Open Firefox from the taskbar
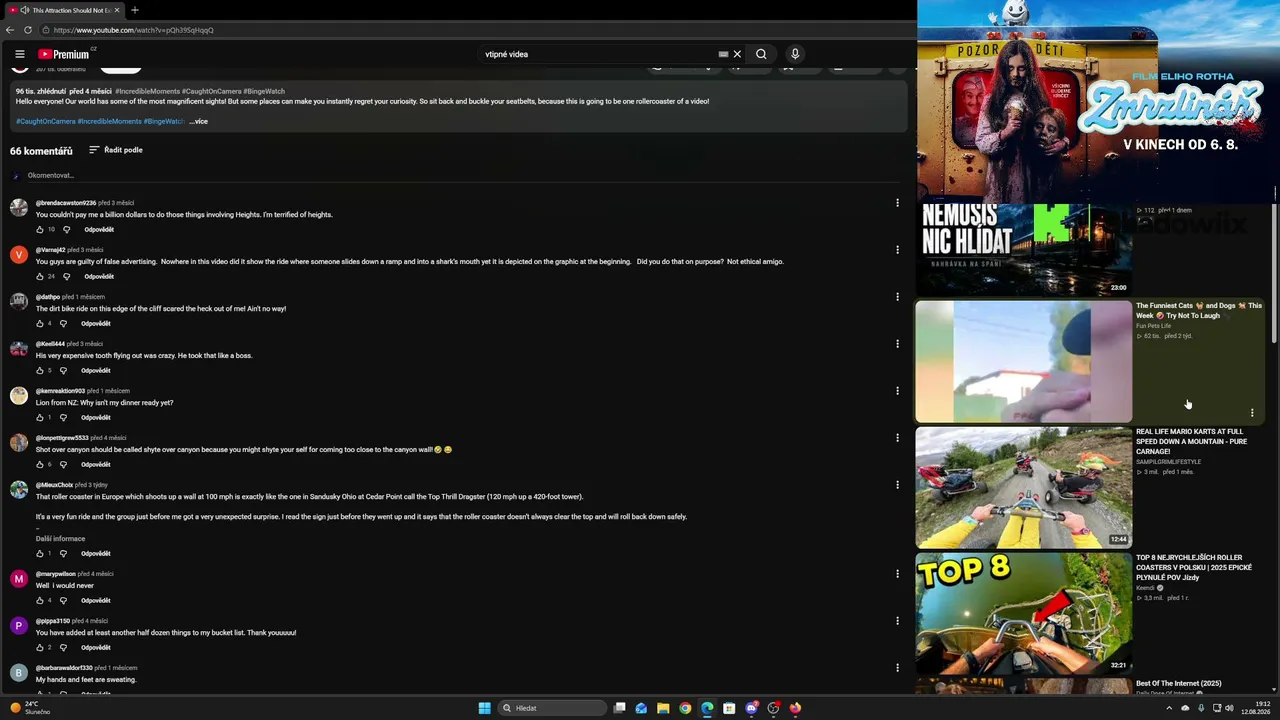Viewport: 1280px width, 720px height. [795, 708]
